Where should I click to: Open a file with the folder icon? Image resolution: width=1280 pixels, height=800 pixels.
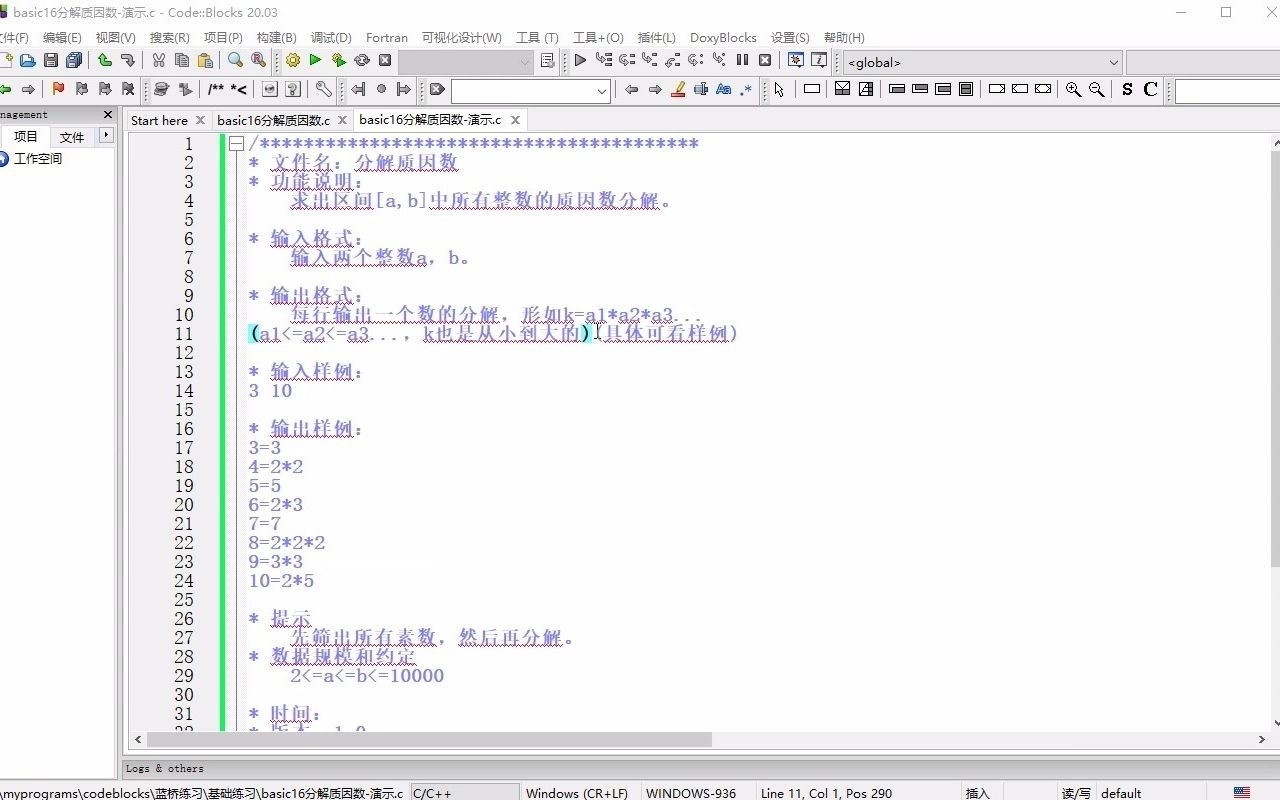tap(27, 60)
